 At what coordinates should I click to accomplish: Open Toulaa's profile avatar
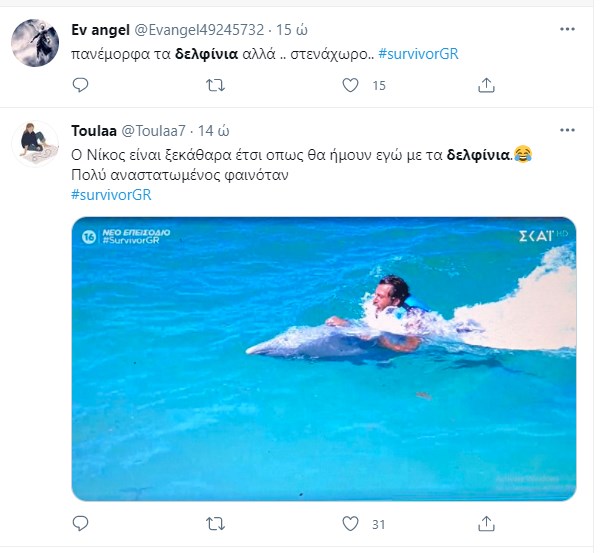tap(34, 143)
